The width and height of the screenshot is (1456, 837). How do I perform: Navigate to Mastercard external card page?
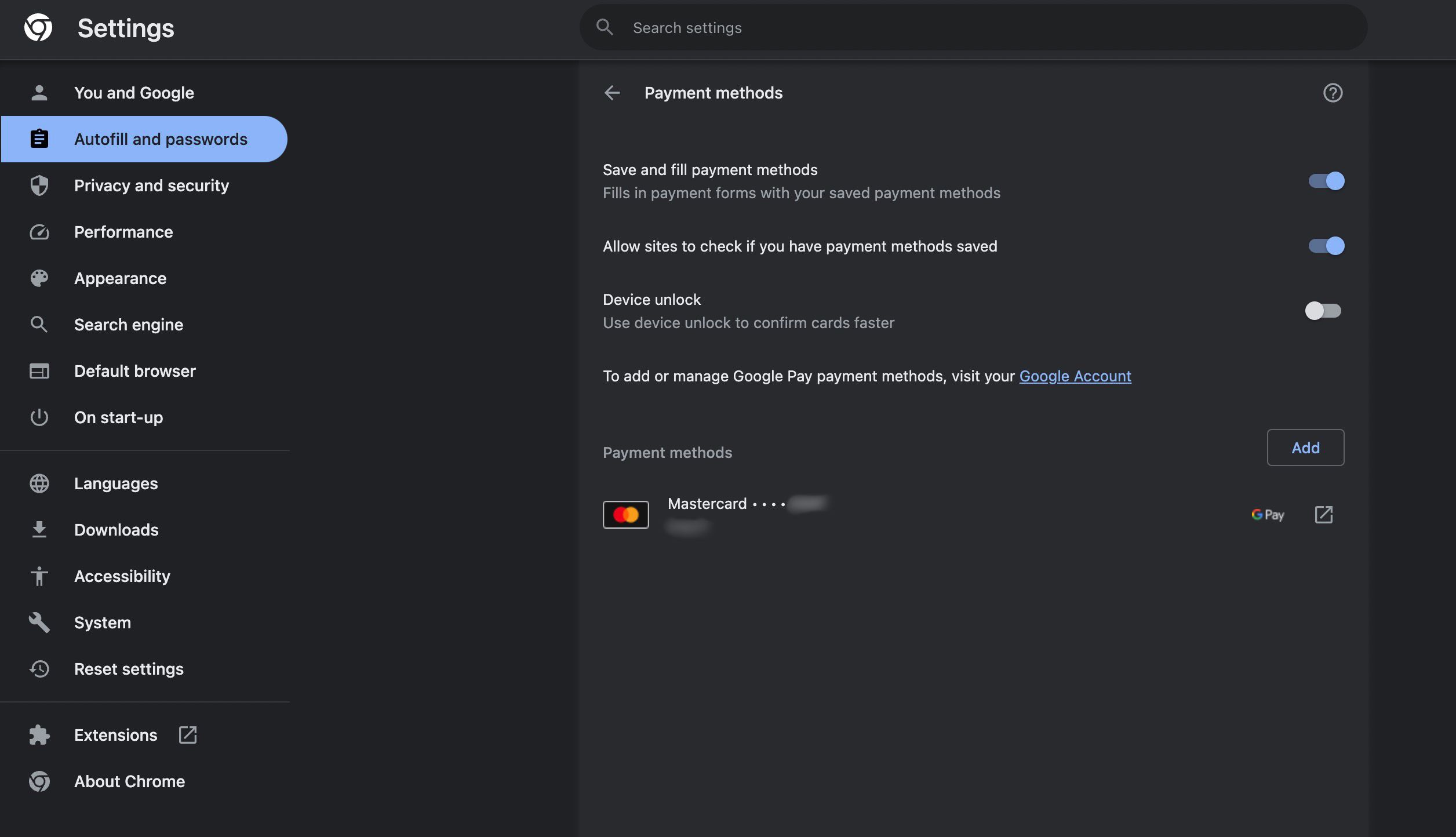pos(1322,514)
